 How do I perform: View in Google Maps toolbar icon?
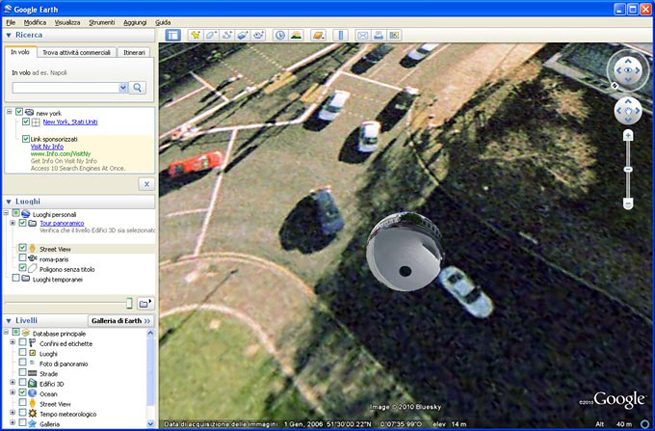(x=394, y=35)
